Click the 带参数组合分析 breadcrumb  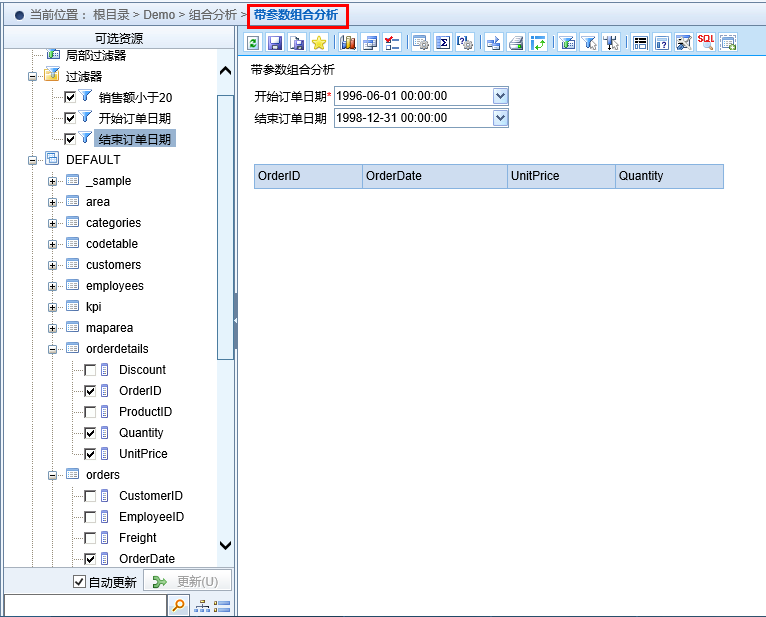tap(296, 15)
